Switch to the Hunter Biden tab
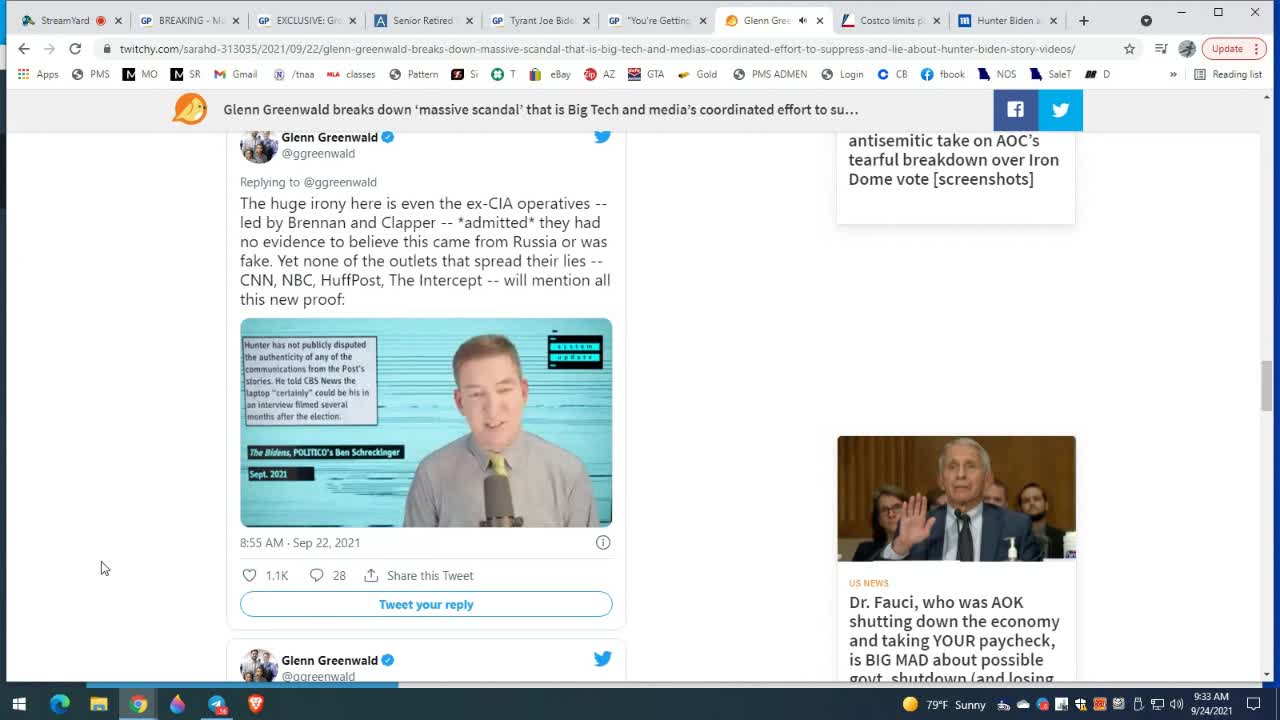Viewport: 1280px width, 720px height. point(1005,20)
